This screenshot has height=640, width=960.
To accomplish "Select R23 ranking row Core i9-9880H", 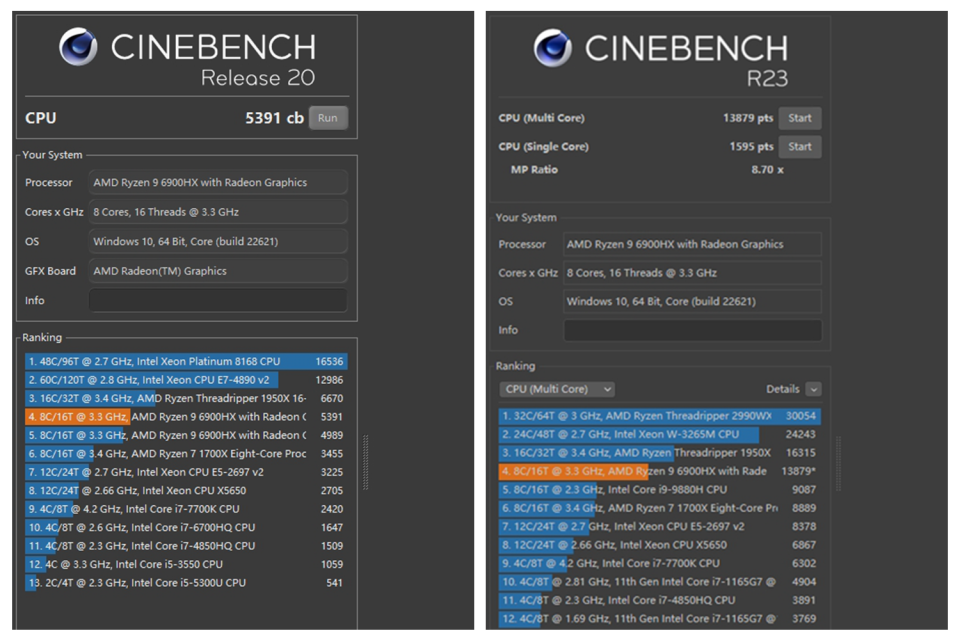I will (x=660, y=489).
